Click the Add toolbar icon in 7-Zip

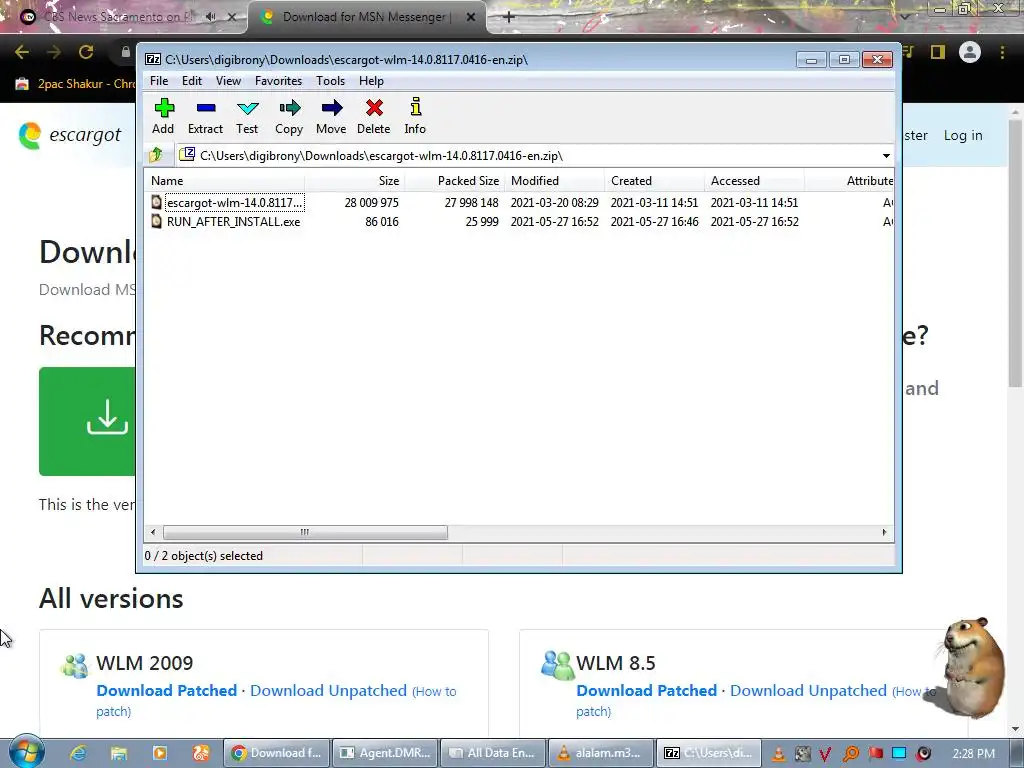163,116
